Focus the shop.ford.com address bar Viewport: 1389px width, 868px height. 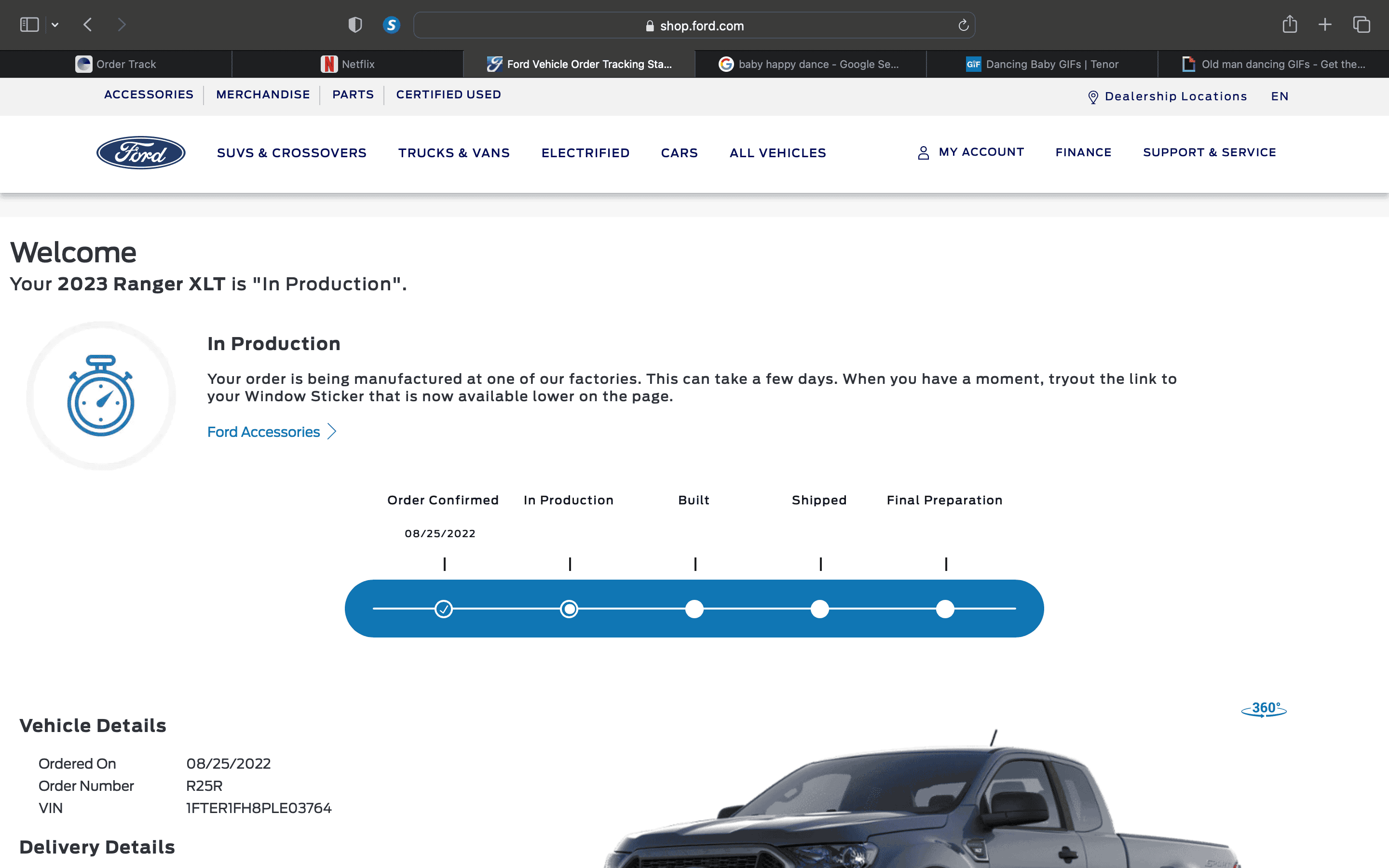(x=694, y=25)
